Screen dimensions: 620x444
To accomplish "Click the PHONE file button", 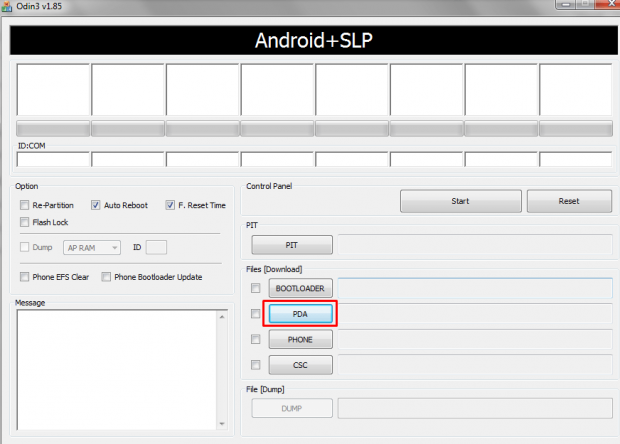I will point(301,339).
